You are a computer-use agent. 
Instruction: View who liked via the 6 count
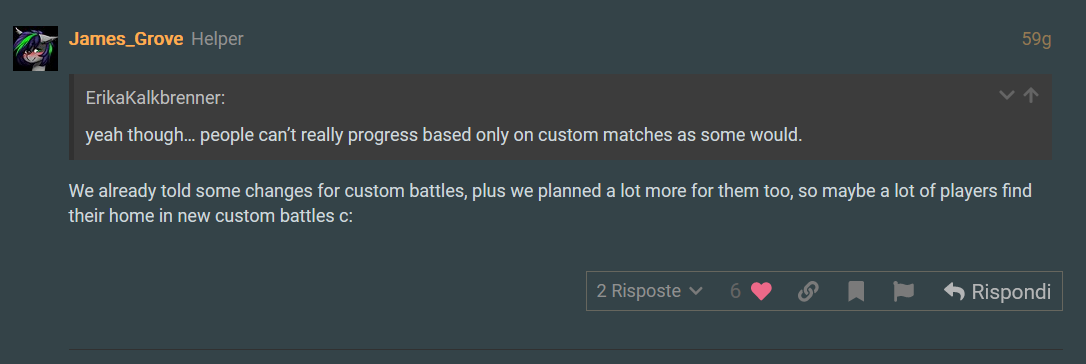(x=736, y=291)
